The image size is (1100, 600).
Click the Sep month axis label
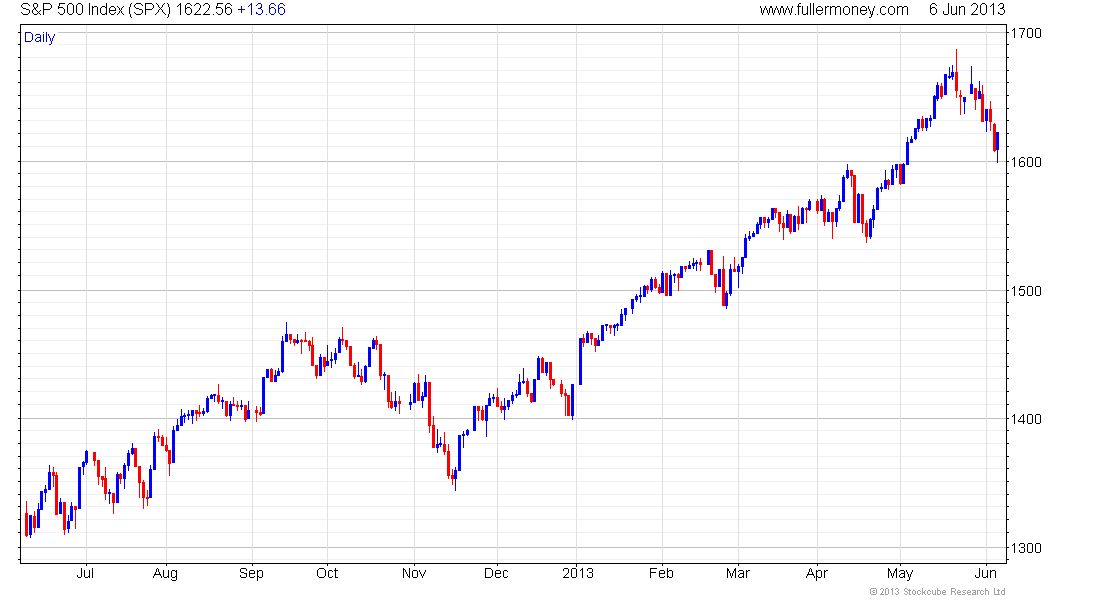tap(251, 574)
